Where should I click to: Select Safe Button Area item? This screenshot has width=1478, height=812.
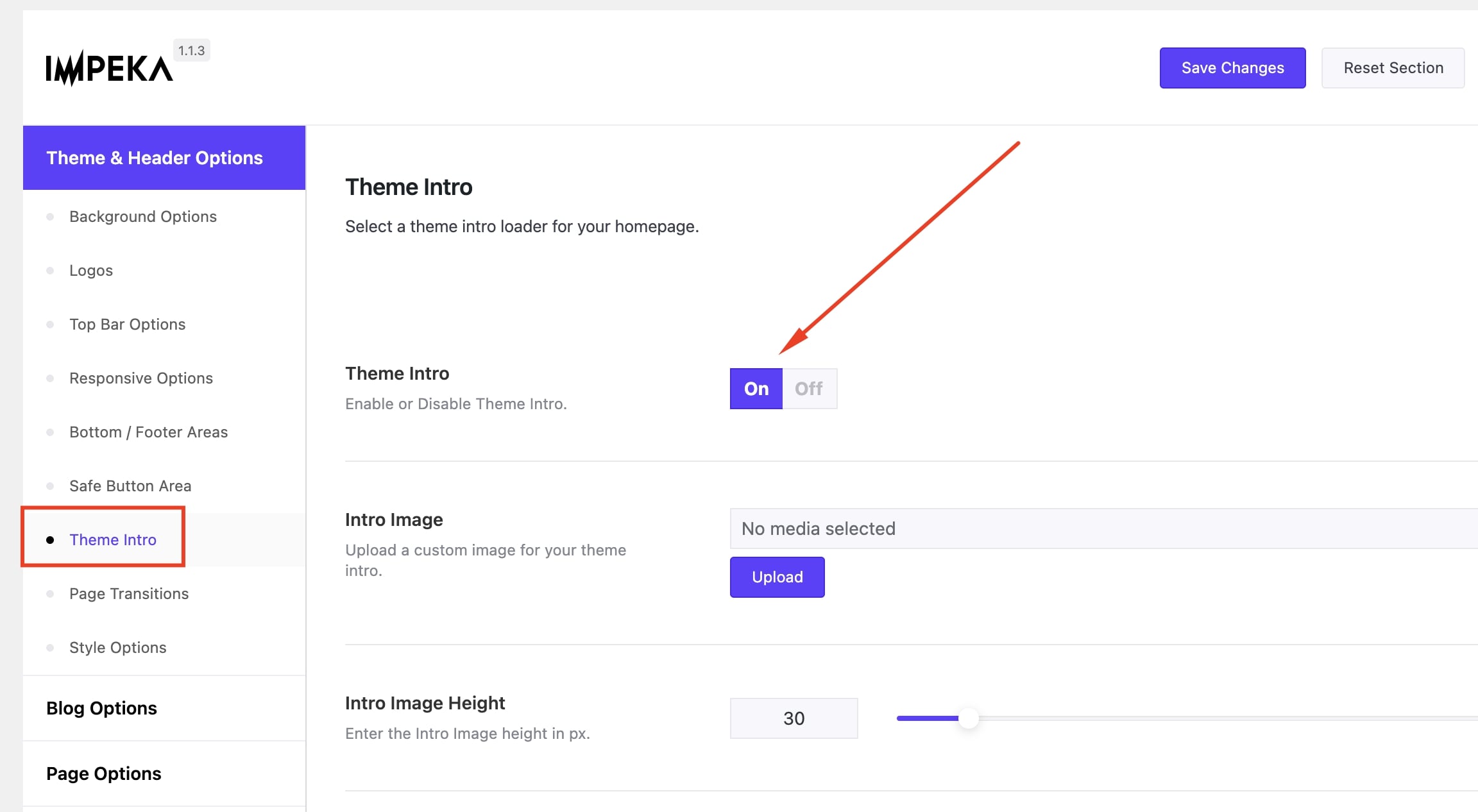click(130, 486)
